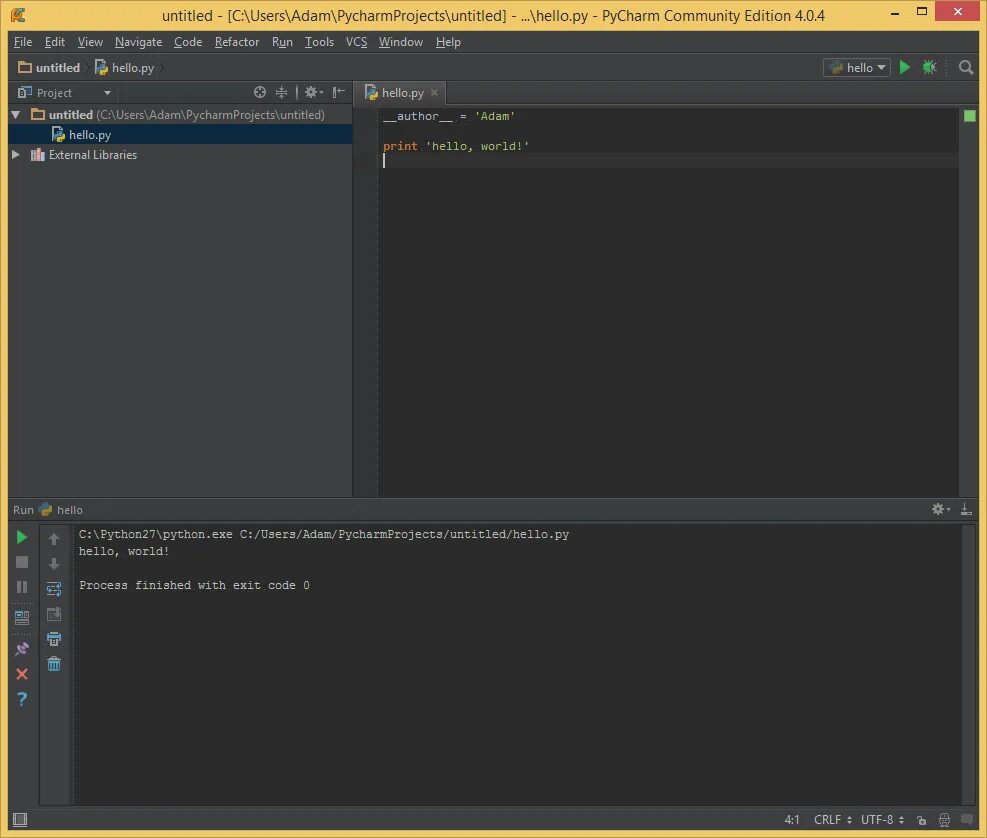Image resolution: width=987 pixels, height=838 pixels.
Task: Run the hello configuration from toolbar
Action: 905,67
